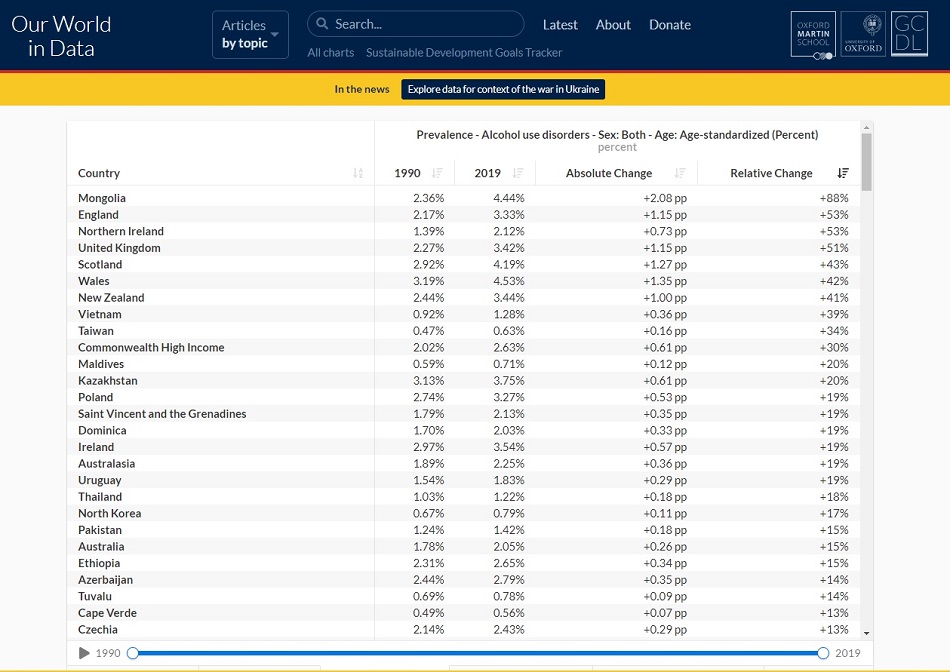This screenshot has width=950, height=672.
Task: Sort by Absolute Change icon
Action: coord(680,173)
